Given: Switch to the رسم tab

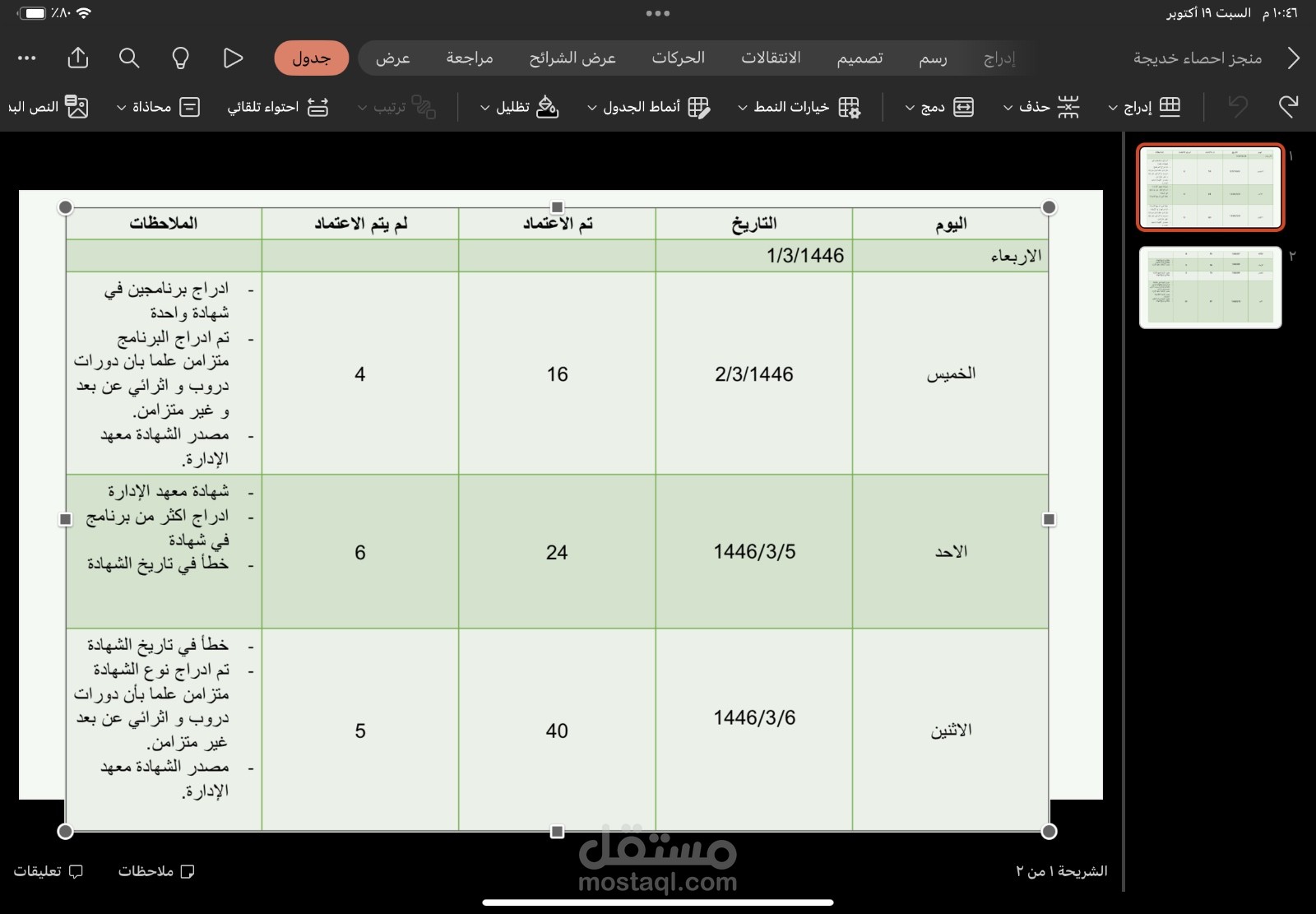Looking at the screenshot, I should pos(933,58).
